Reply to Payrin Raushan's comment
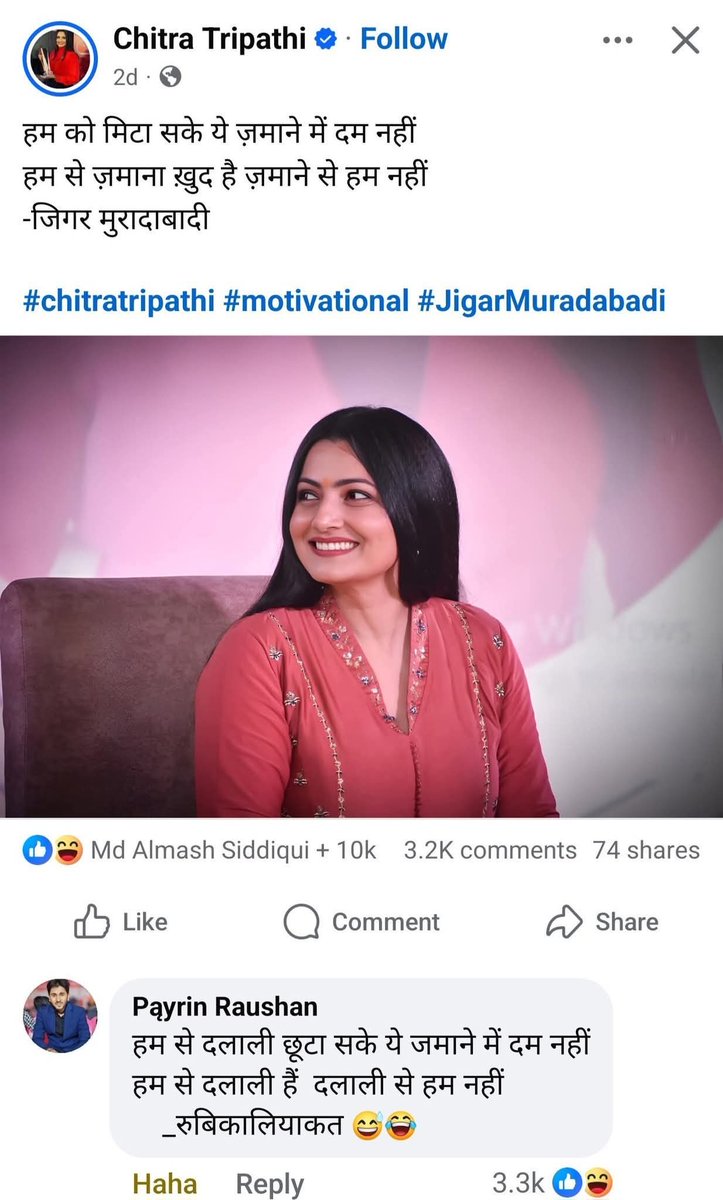 point(269,1184)
